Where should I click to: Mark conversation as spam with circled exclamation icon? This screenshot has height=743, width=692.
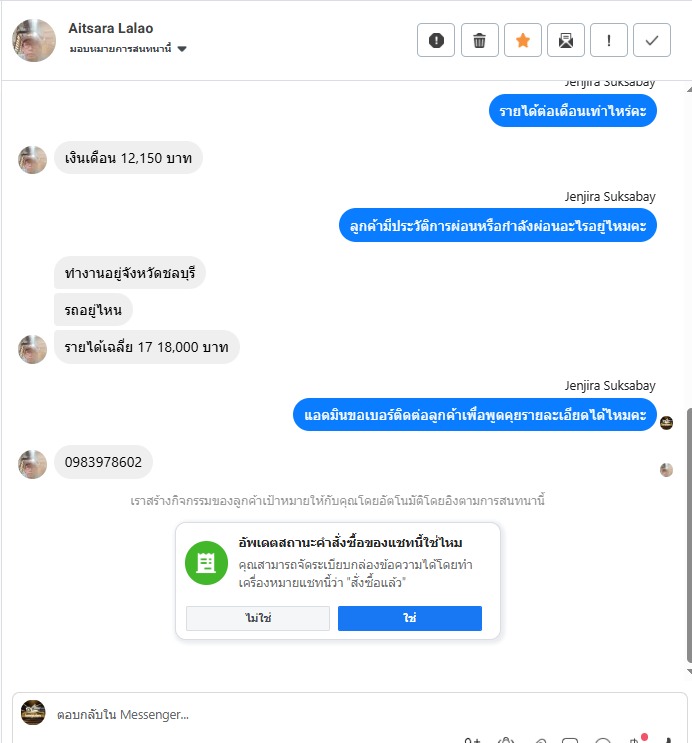[x=436, y=40]
